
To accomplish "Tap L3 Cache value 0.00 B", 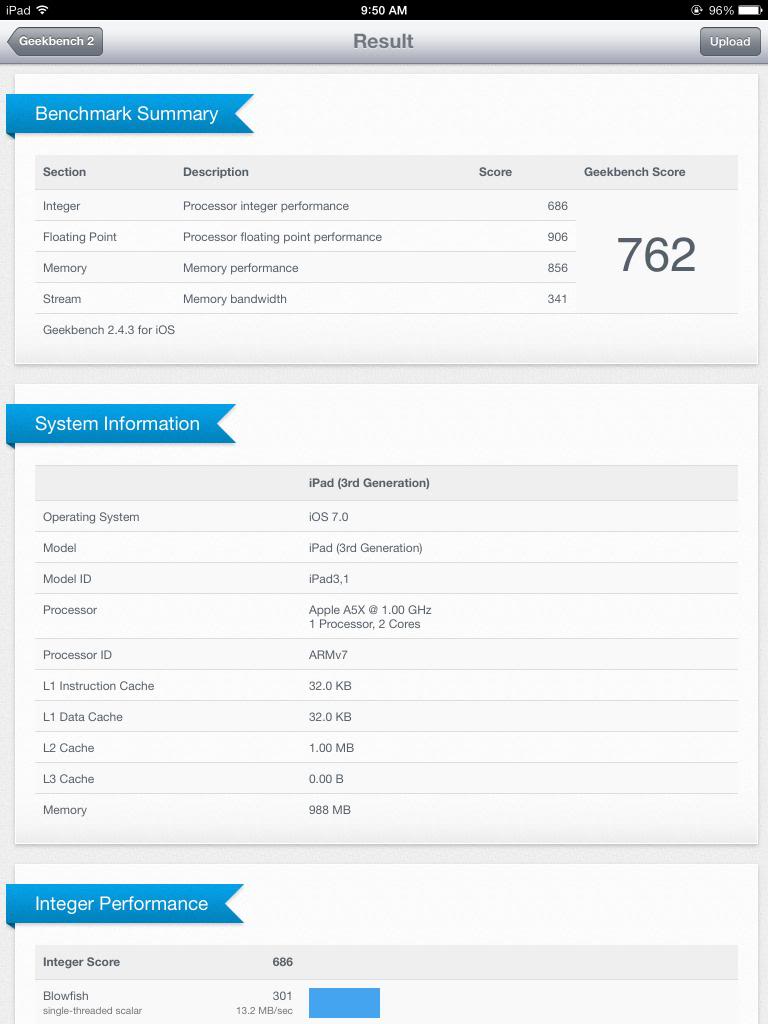I will click(x=326, y=779).
